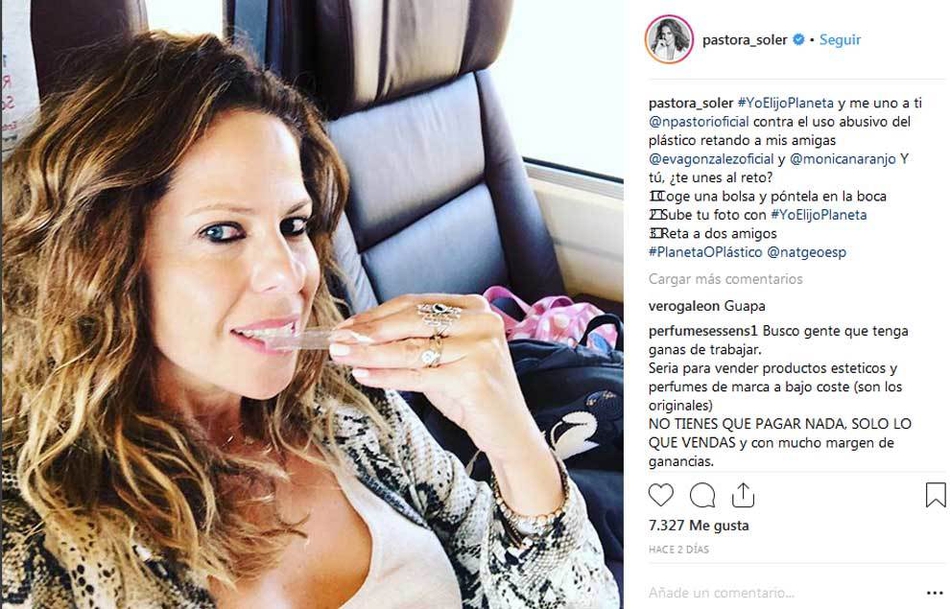
Task: Open perfumesessens1 commenter profile
Action: 703,331
